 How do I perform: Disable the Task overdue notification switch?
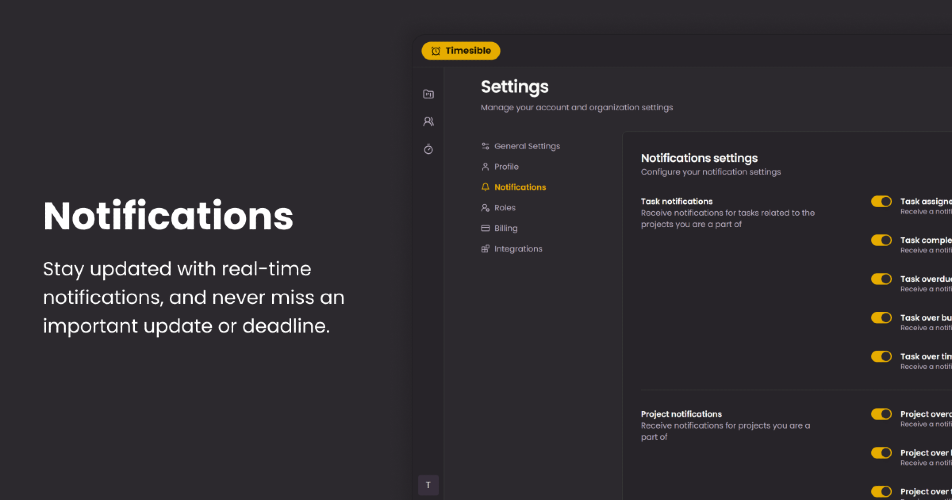click(882, 279)
